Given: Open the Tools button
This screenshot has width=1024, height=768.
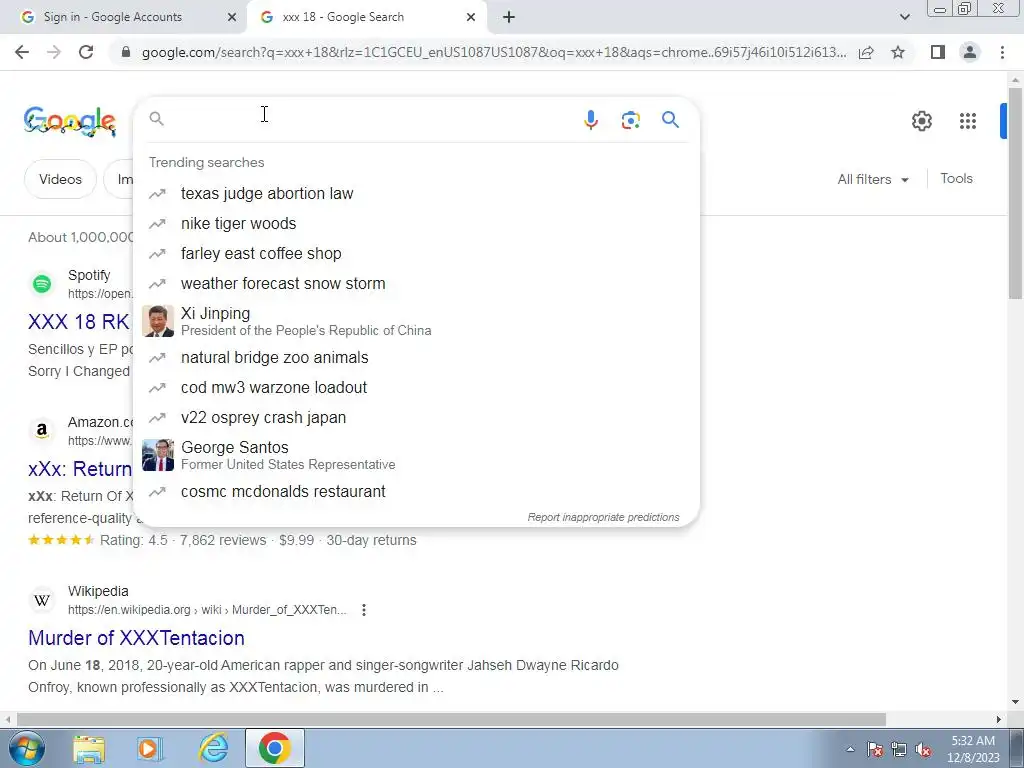Looking at the screenshot, I should pos(956,178).
